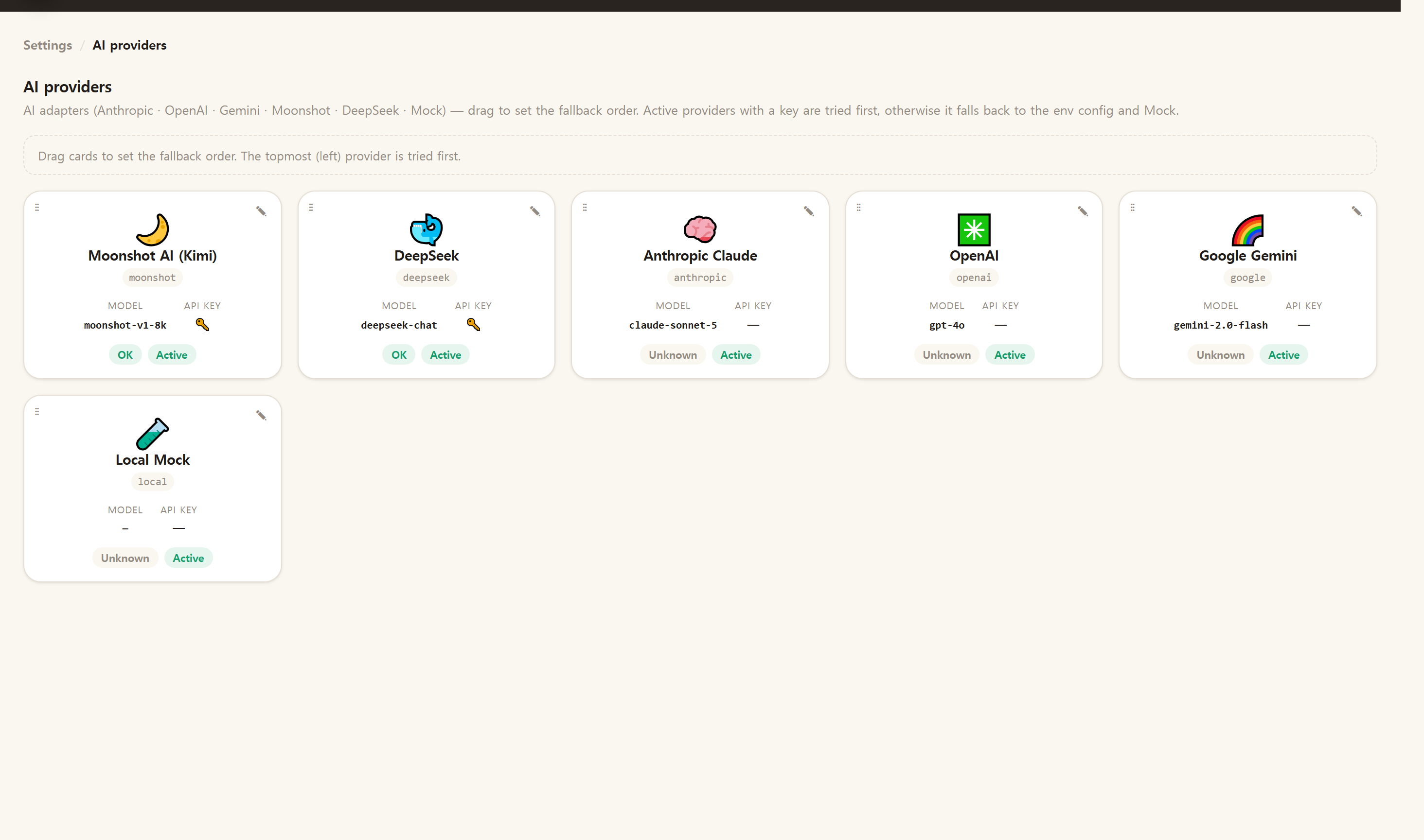Click Active badge on Google Gemini card
The height and width of the screenshot is (840, 1424).
1284,355
